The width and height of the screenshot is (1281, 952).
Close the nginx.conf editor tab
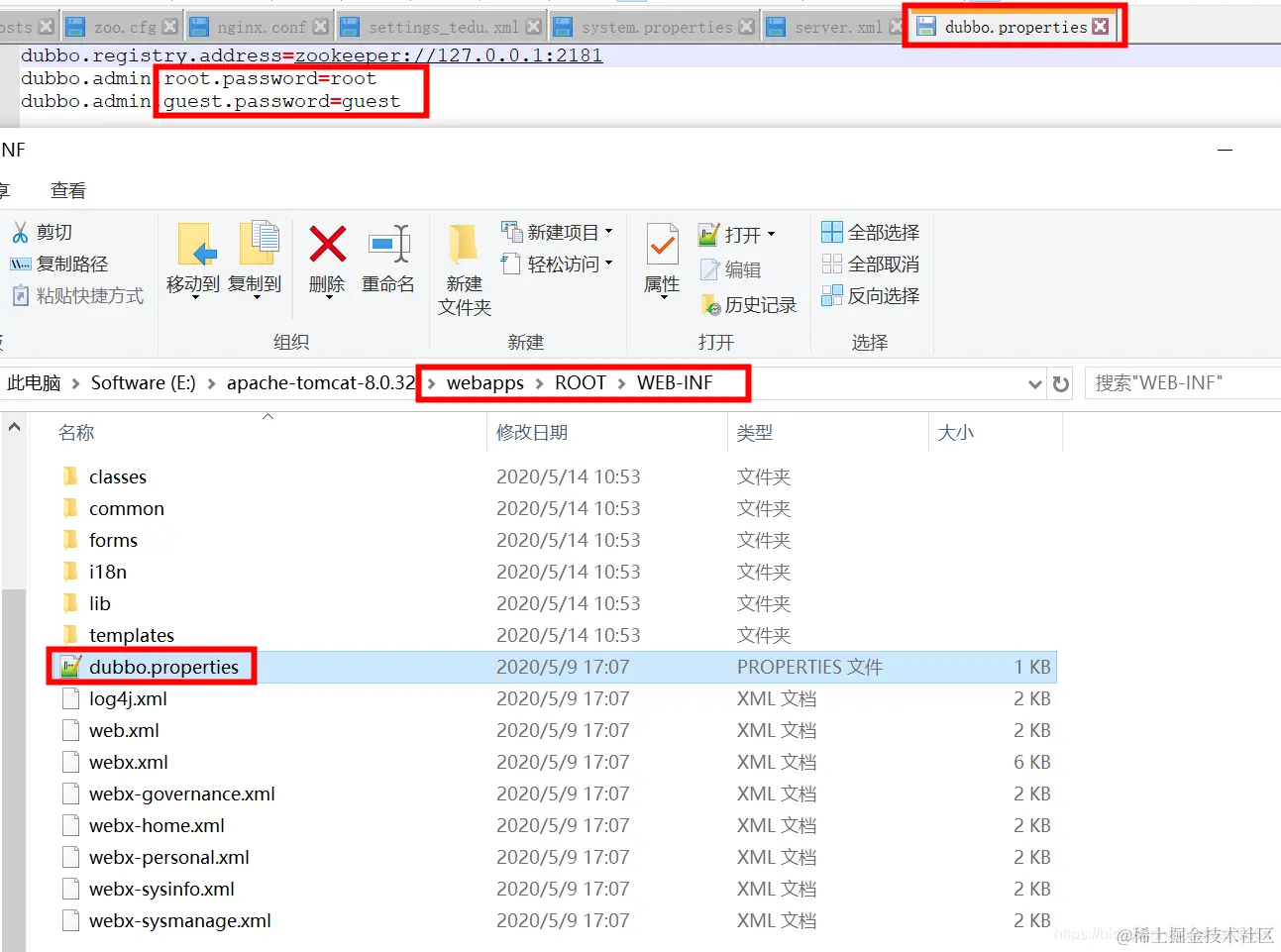320,27
